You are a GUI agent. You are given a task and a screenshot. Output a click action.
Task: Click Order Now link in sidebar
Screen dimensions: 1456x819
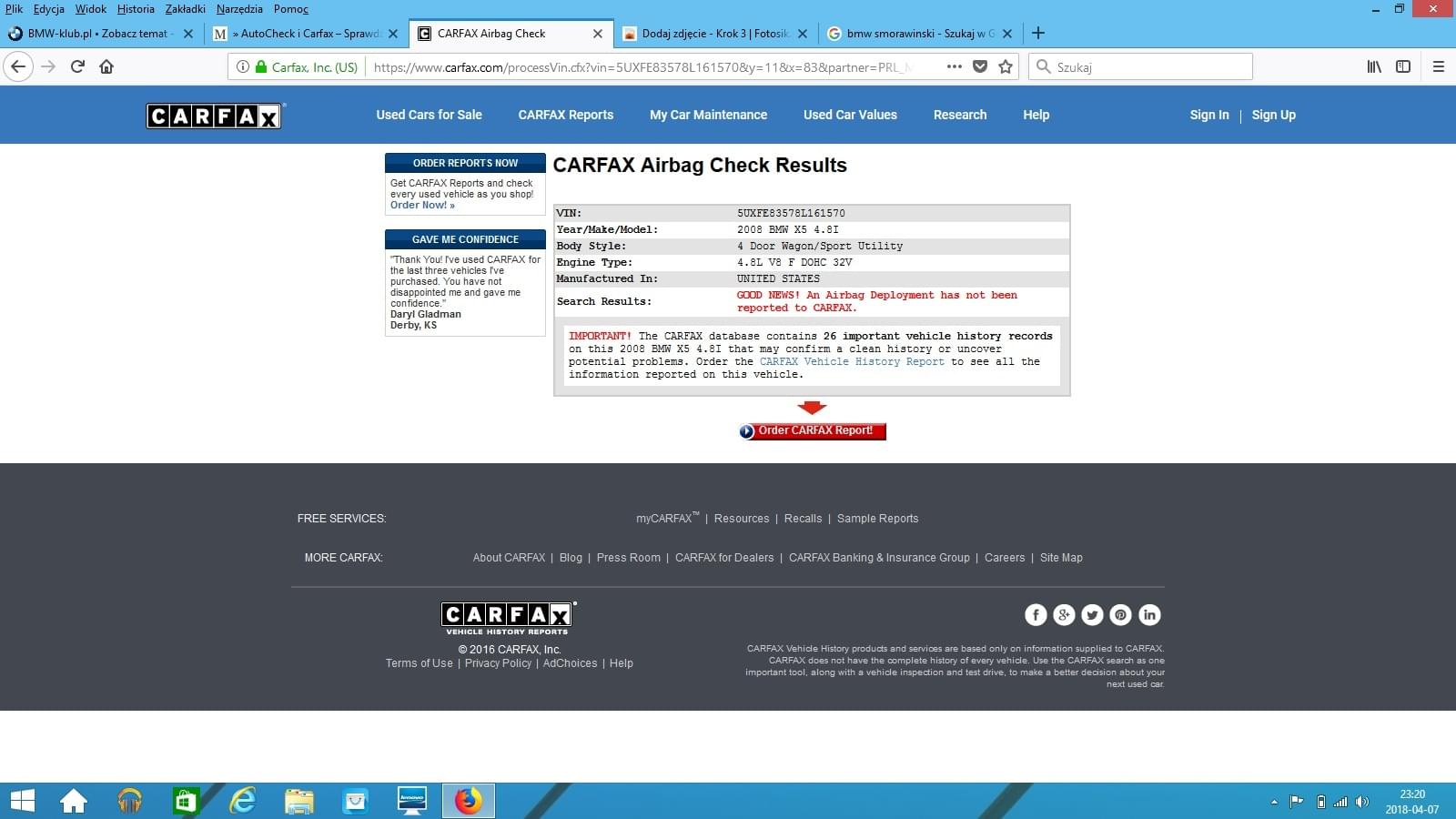(422, 205)
